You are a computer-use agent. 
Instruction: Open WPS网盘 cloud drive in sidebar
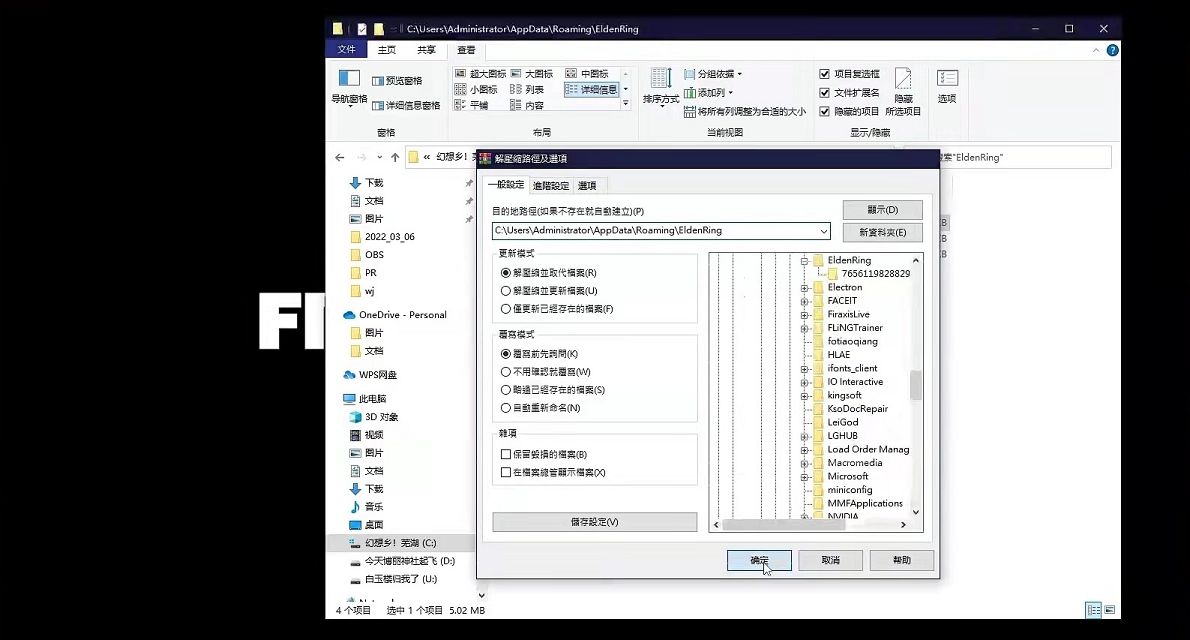click(x=378, y=375)
